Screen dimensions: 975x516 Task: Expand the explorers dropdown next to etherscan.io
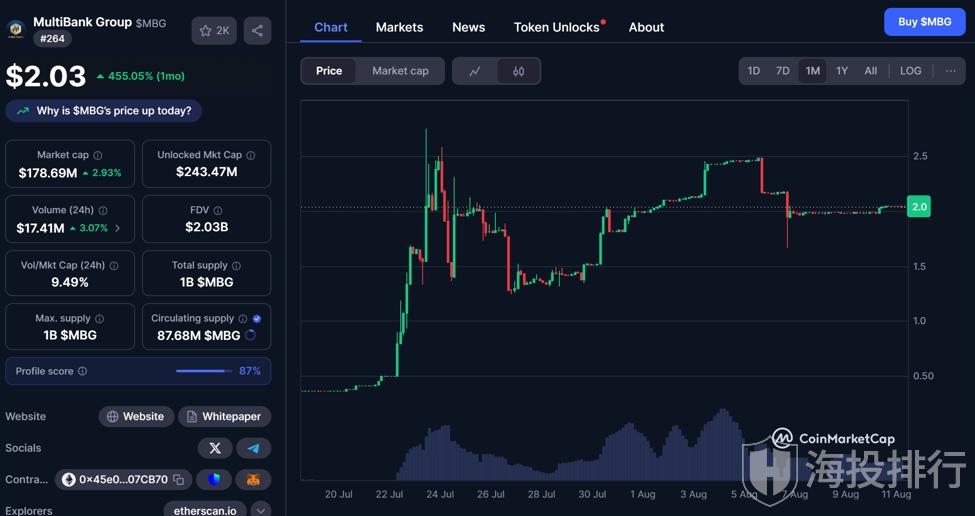(260, 510)
